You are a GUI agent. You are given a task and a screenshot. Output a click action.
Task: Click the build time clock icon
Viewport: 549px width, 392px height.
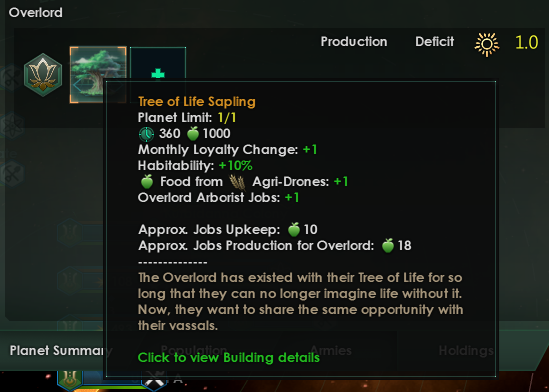pyautogui.click(x=146, y=134)
